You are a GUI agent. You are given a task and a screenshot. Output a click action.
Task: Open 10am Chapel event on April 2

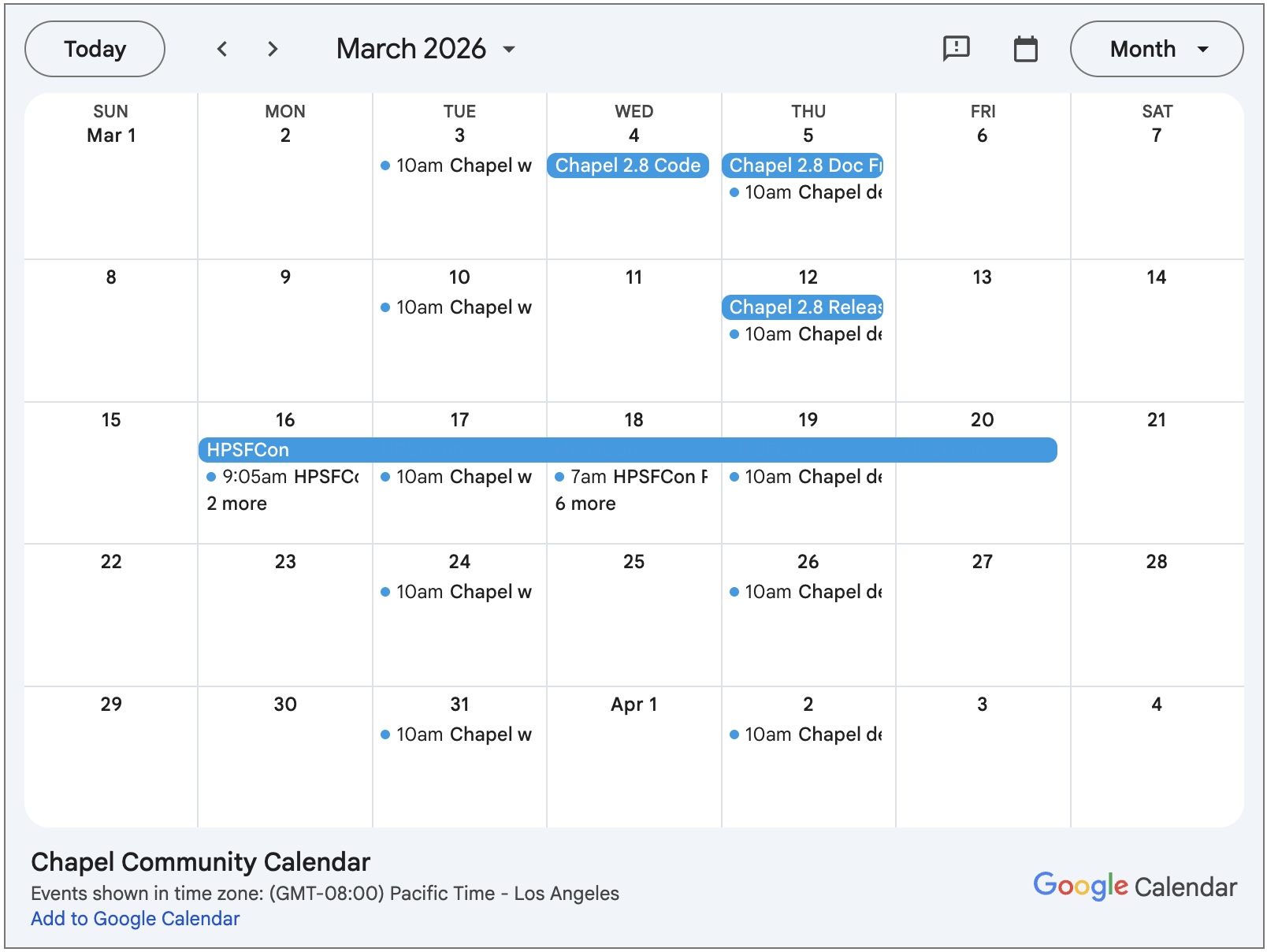pos(807,734)
